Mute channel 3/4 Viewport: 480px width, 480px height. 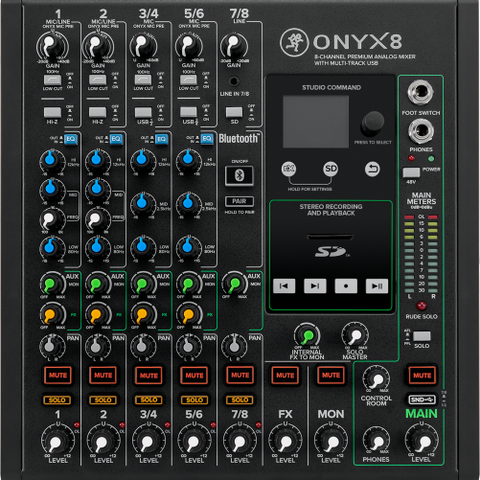pos(149,375)
